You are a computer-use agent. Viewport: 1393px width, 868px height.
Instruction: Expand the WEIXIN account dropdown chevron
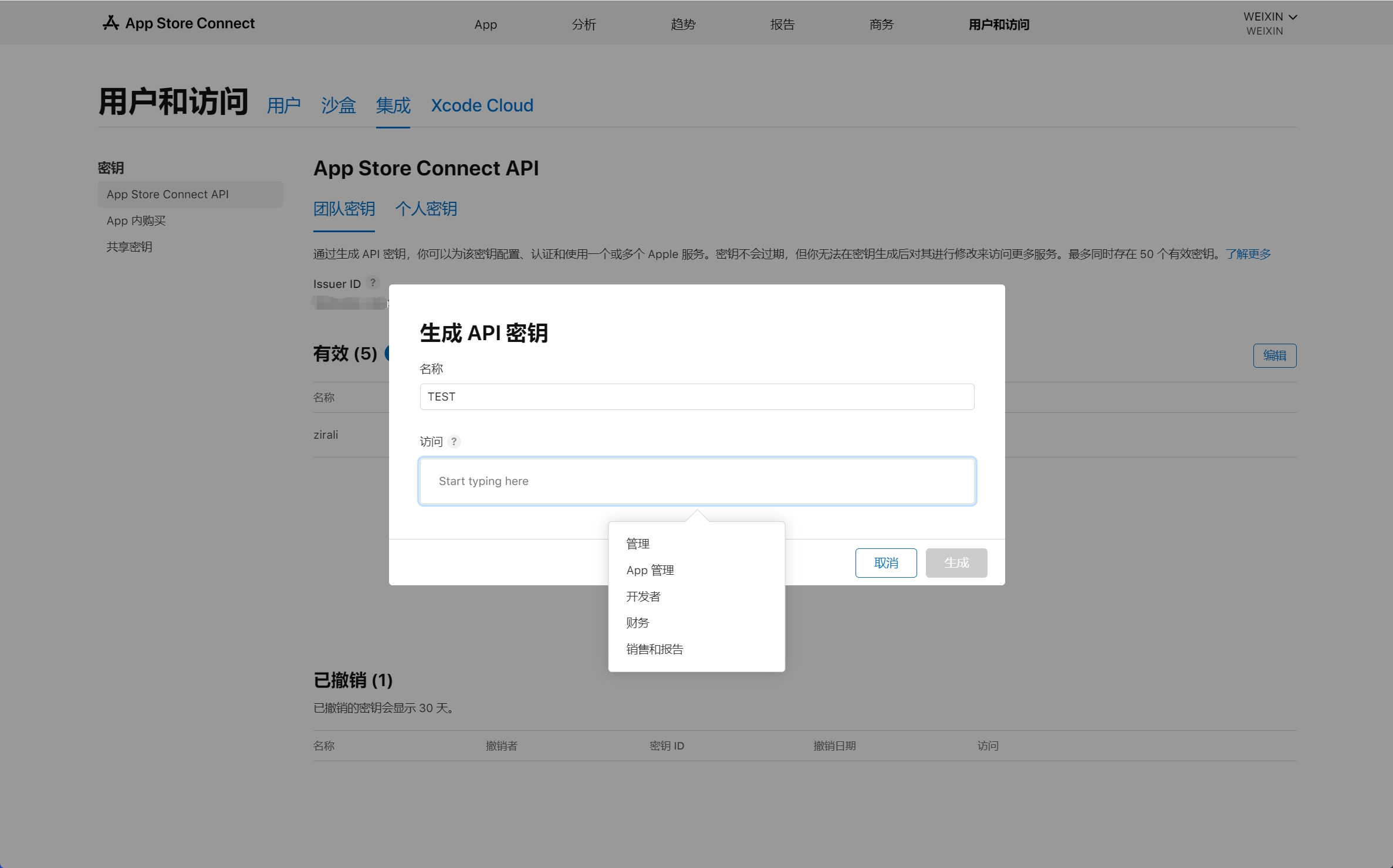tap(1293, 17)
